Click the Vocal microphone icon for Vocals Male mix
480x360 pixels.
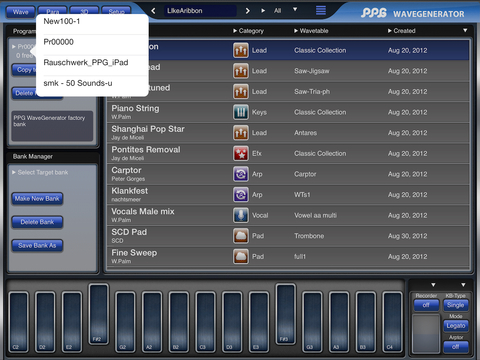click(241, 216)
